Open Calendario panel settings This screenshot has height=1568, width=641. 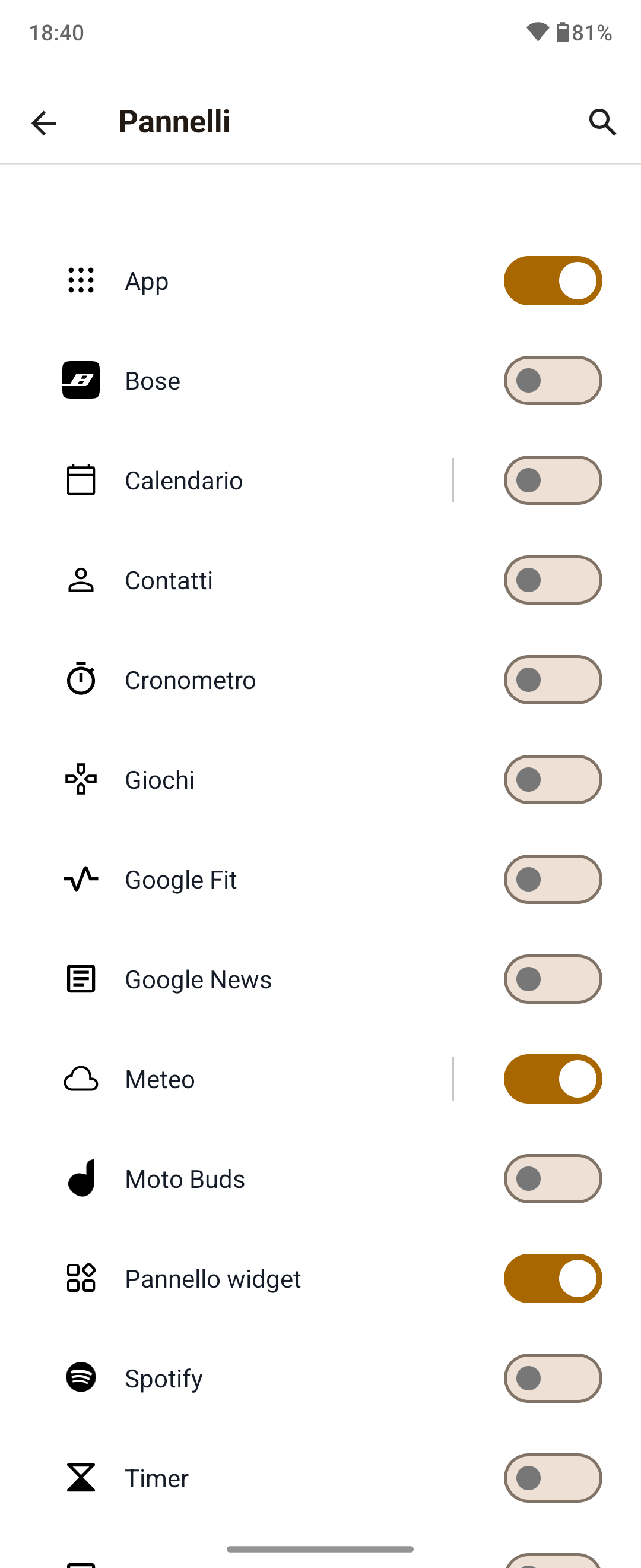(243, 480)
